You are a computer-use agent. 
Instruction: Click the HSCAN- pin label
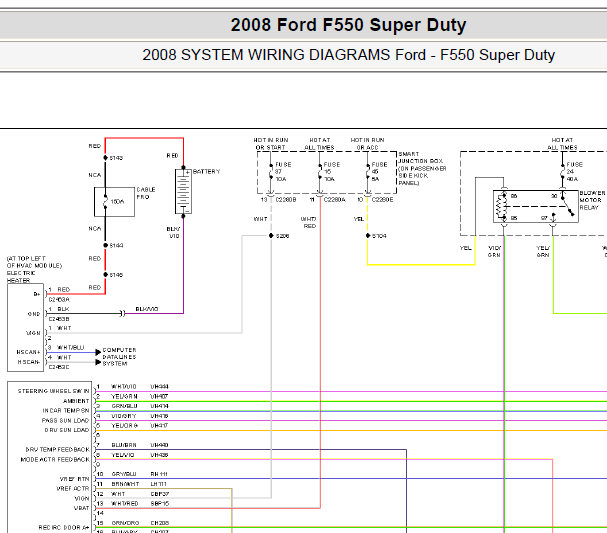29,362
